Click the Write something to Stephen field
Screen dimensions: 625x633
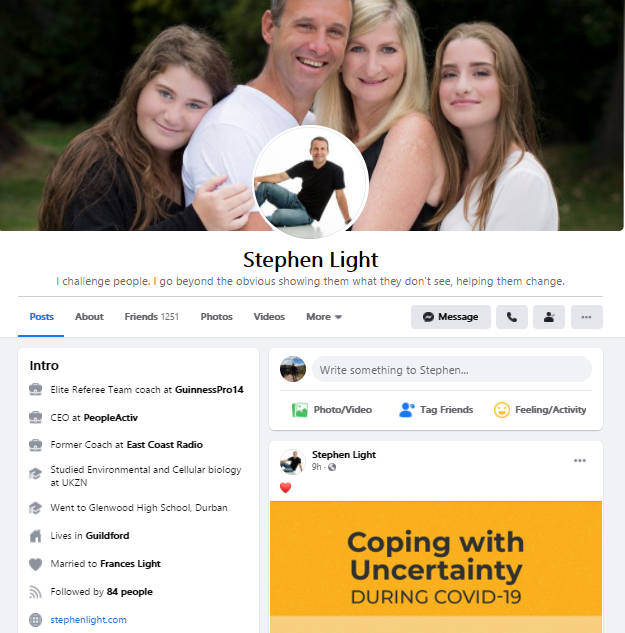[x=452, y=369]
